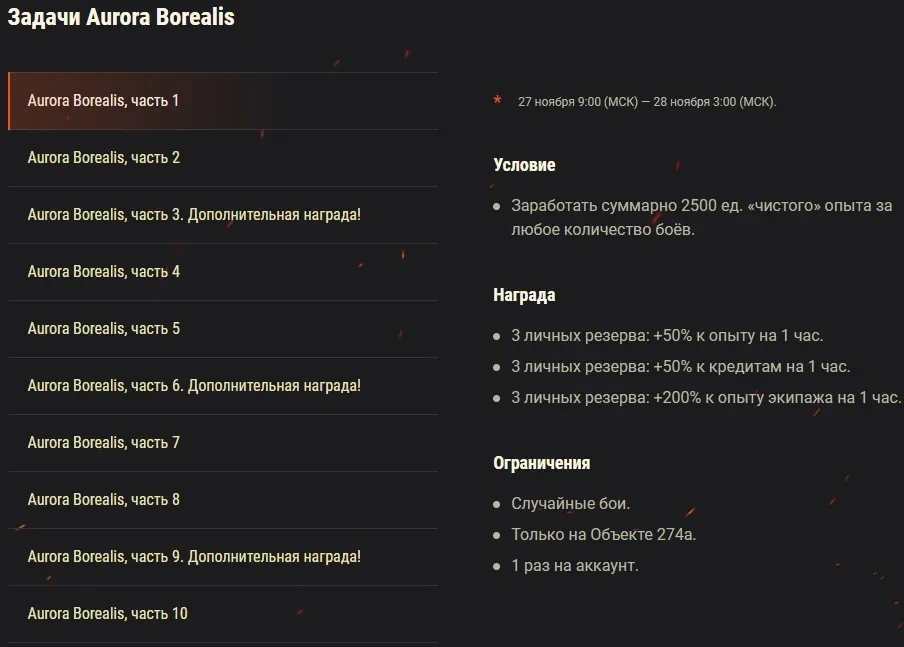Open the "Aurora Borealis, часть 2" tab
Viewport: 904px width, 647px height.
pos(104,158)
